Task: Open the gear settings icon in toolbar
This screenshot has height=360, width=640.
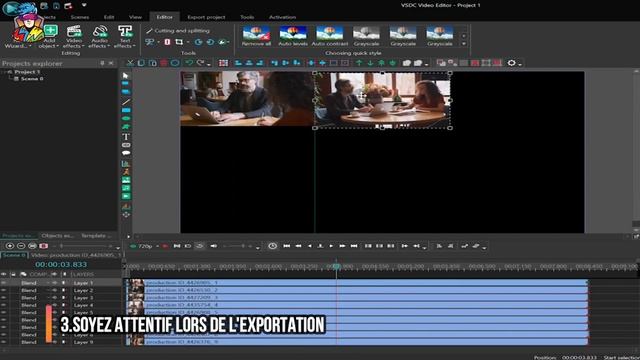Action: (511, 63)
